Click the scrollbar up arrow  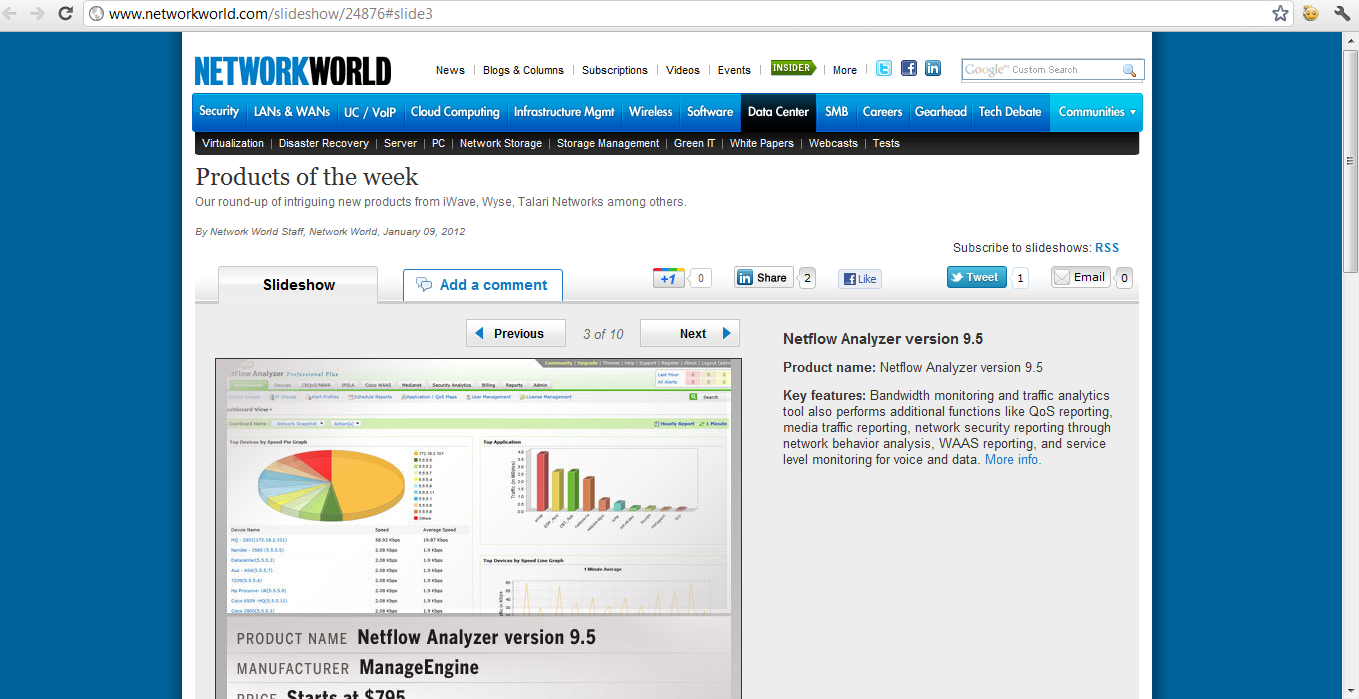tap(1350, 41)
